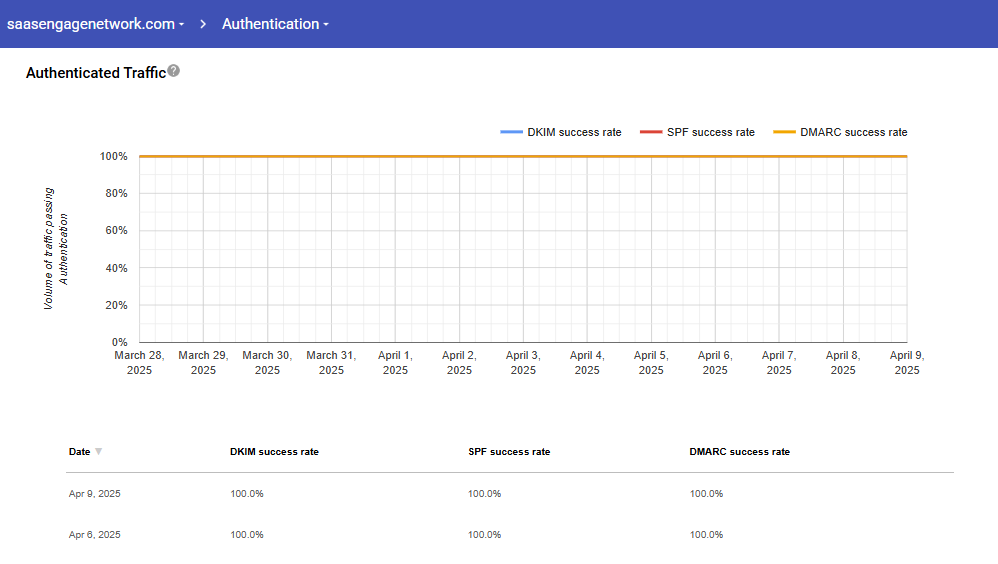Expand the Authentication dashboard dropdown
This screenshot has height=564, width=998.
click(275, 24)
